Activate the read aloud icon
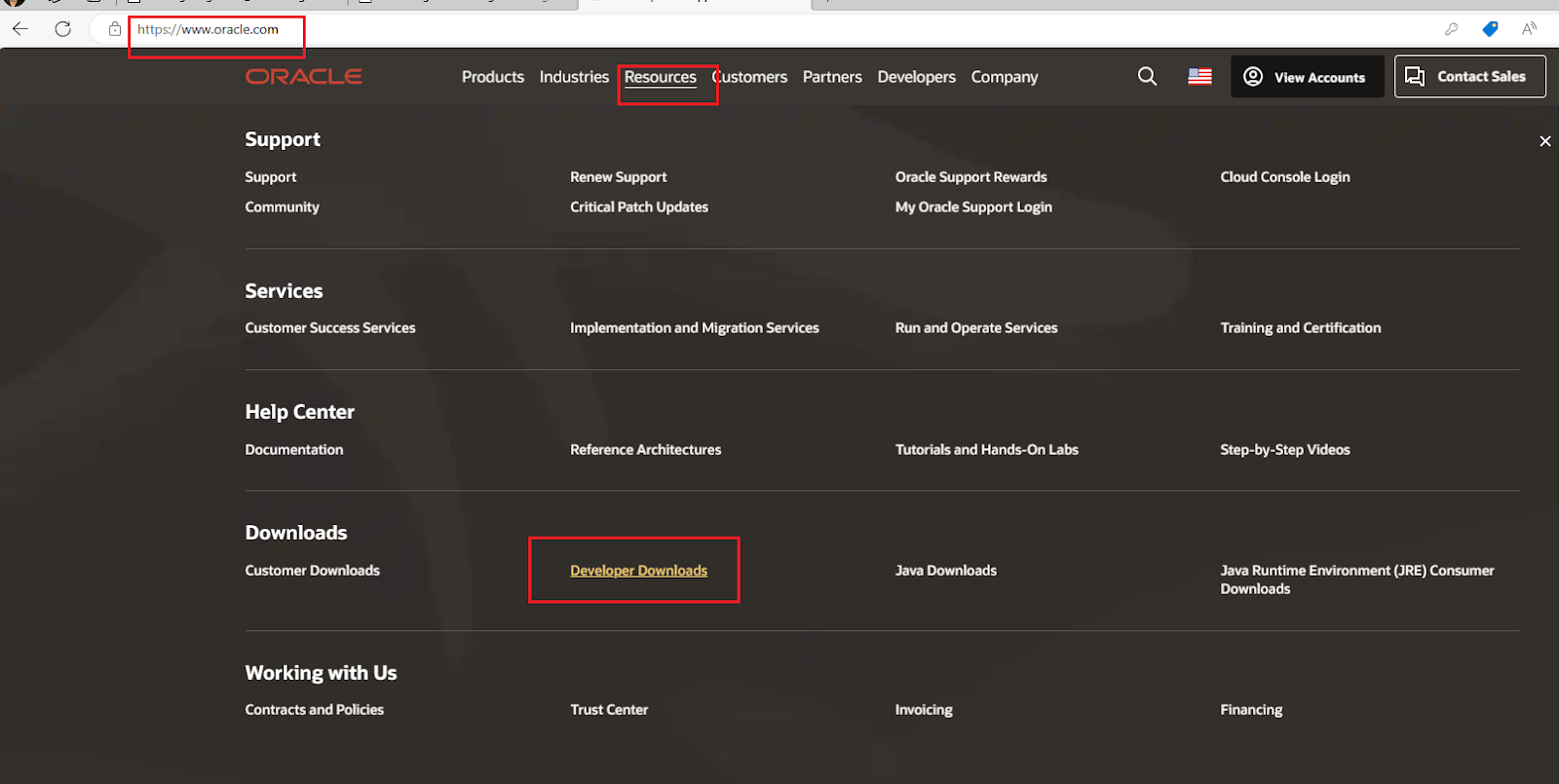Image resolution: width=1559 pixels, height=784 pixels. click(1529, 29)
